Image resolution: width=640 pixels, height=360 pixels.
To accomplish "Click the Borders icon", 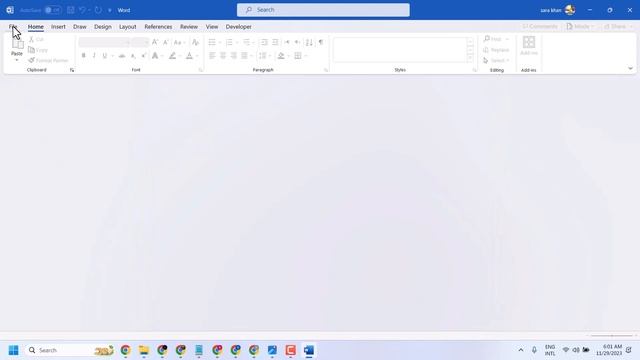I will coord(298,56).
